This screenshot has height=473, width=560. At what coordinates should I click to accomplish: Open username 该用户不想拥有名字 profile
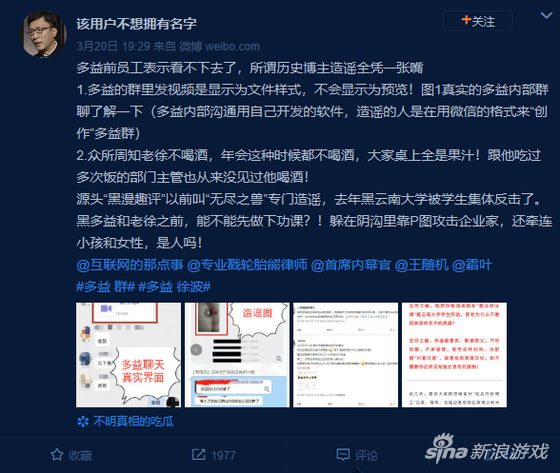[x=136, y=24]
